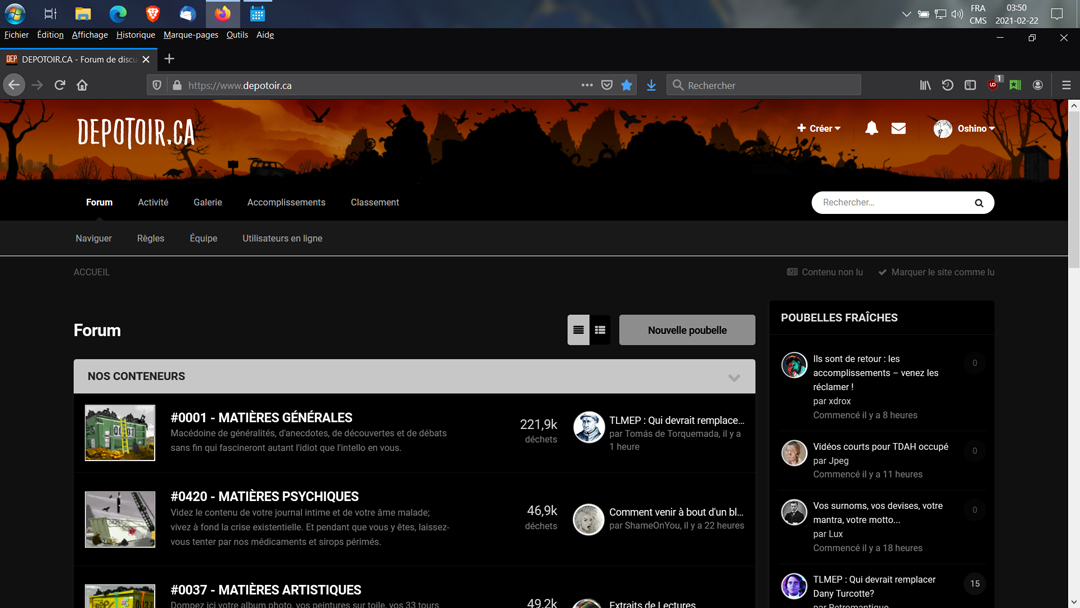Open the Firefox account icon
This screenshot has width=1080, height=608.
click(1037, 85)
